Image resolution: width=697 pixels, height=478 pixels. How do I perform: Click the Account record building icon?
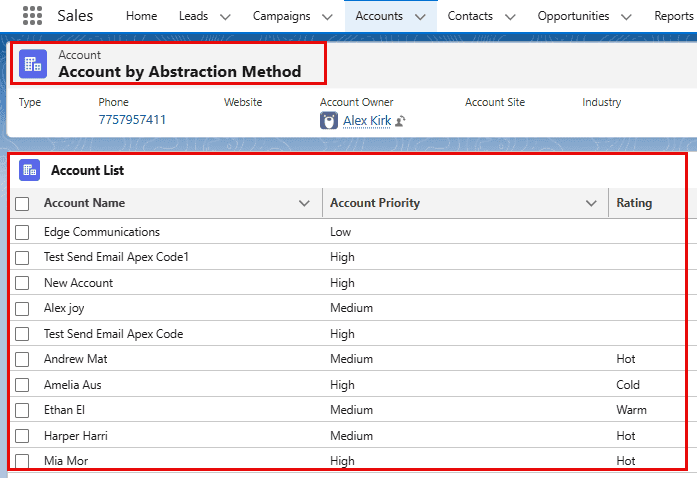[33, 64]
